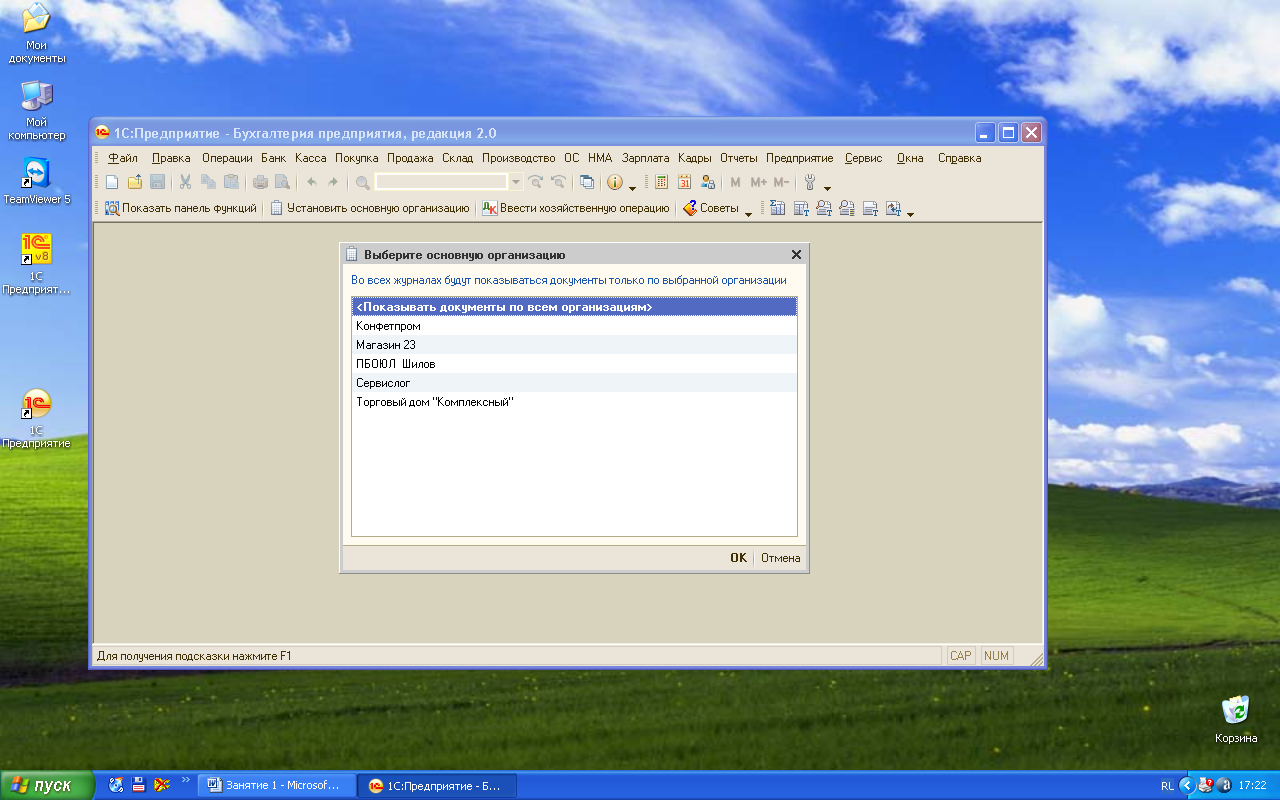This screenshot has height=800, width=1280.
Task: Click the Советы toolbar button
Action: pyautogui.click(x=711, y=208)
